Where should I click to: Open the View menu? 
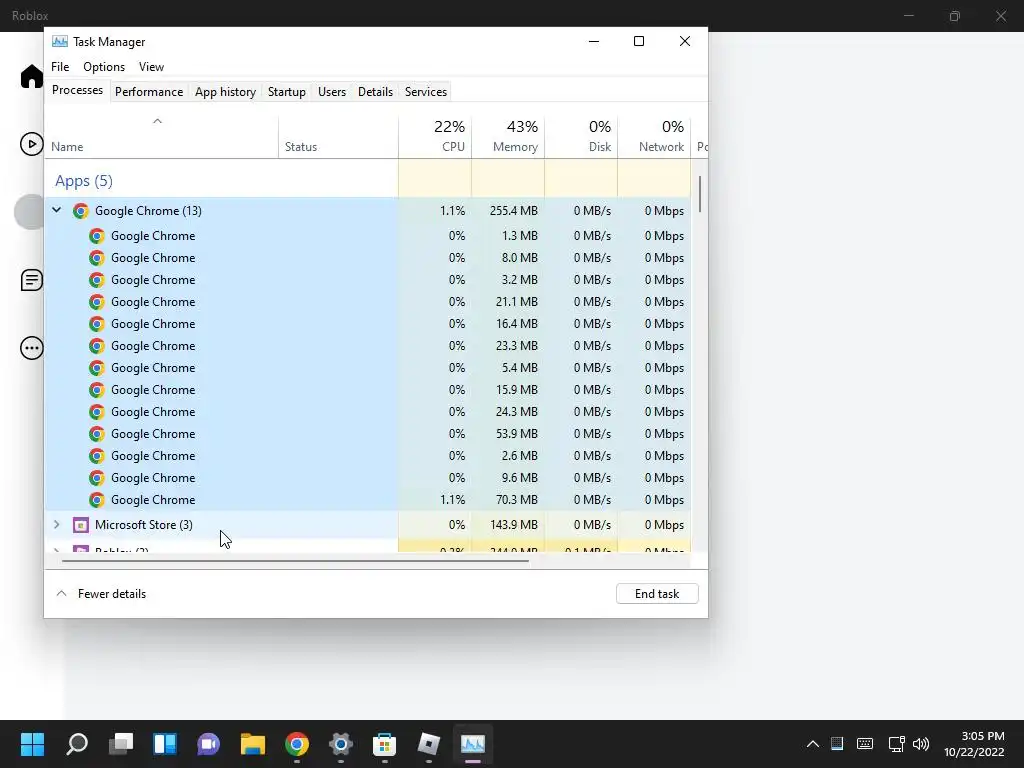tap(151, 67)
